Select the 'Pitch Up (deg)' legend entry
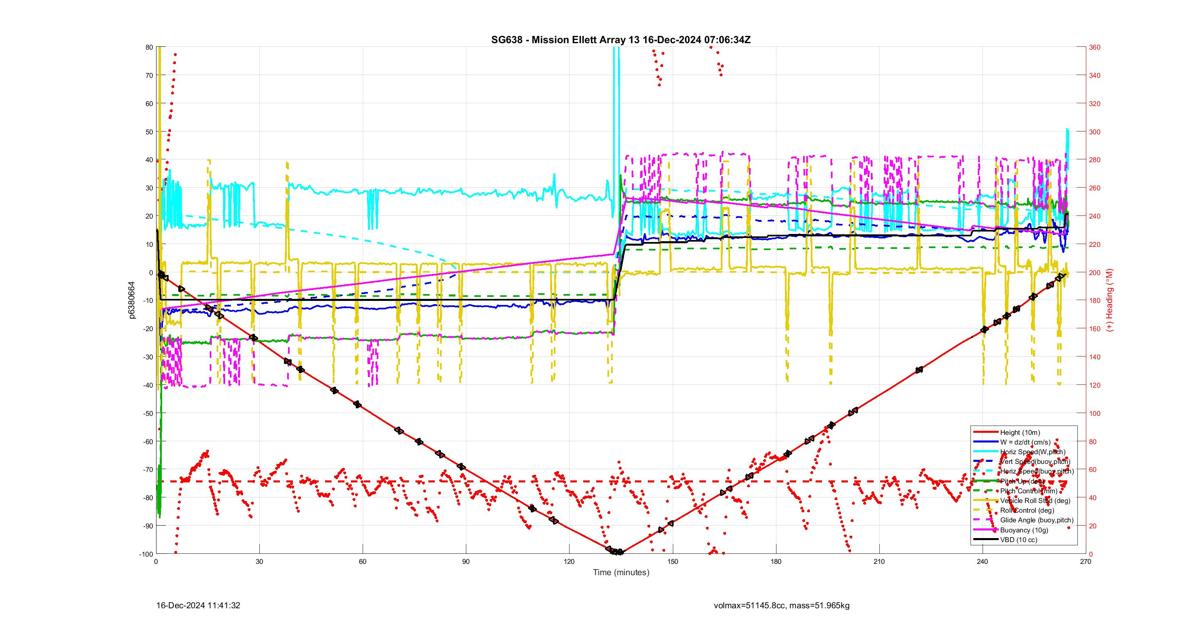1200x622 pixels. point(1024,481)
